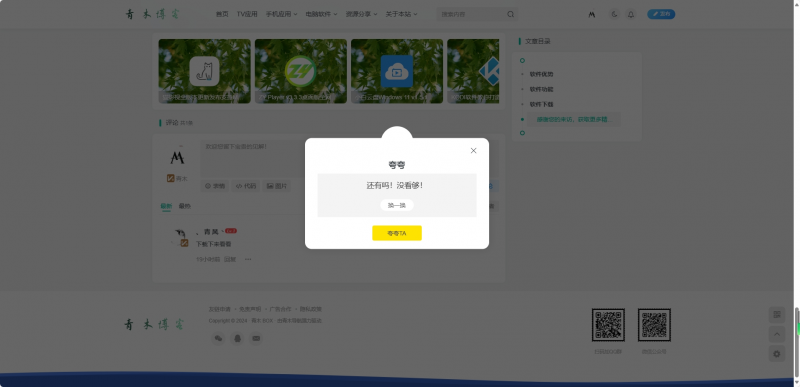Viewport: 800px width, 387px height.
Task: Open the 友链申请 footer link
Action: click(219, 309)
